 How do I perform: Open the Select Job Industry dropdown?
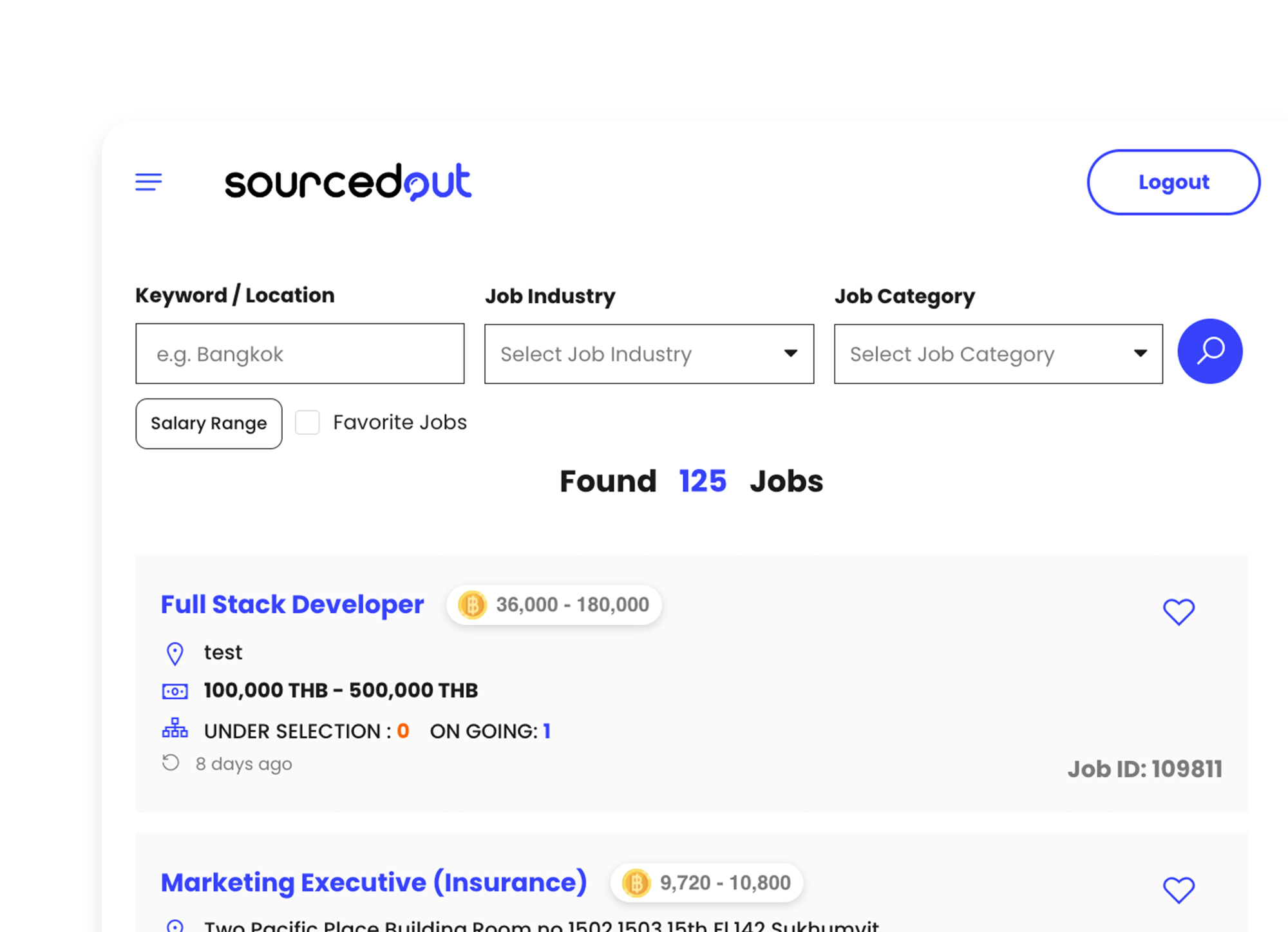click(x=649, y=354)
